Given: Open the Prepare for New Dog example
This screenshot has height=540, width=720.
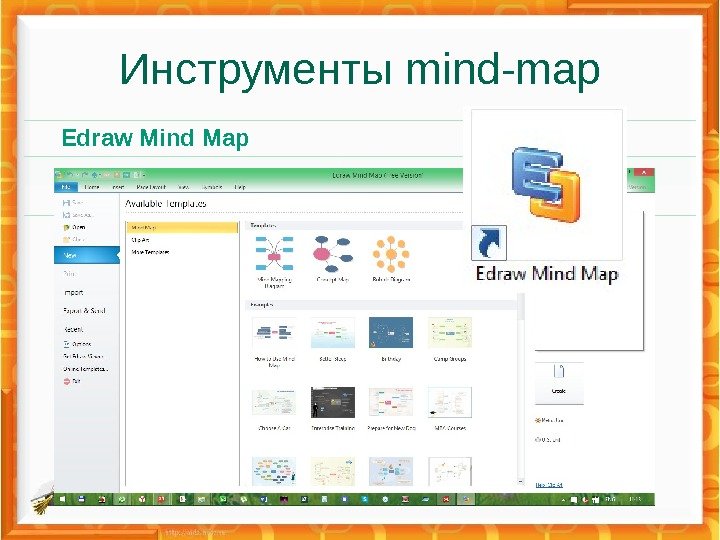Looking at the screenshot, I should 391,402.
